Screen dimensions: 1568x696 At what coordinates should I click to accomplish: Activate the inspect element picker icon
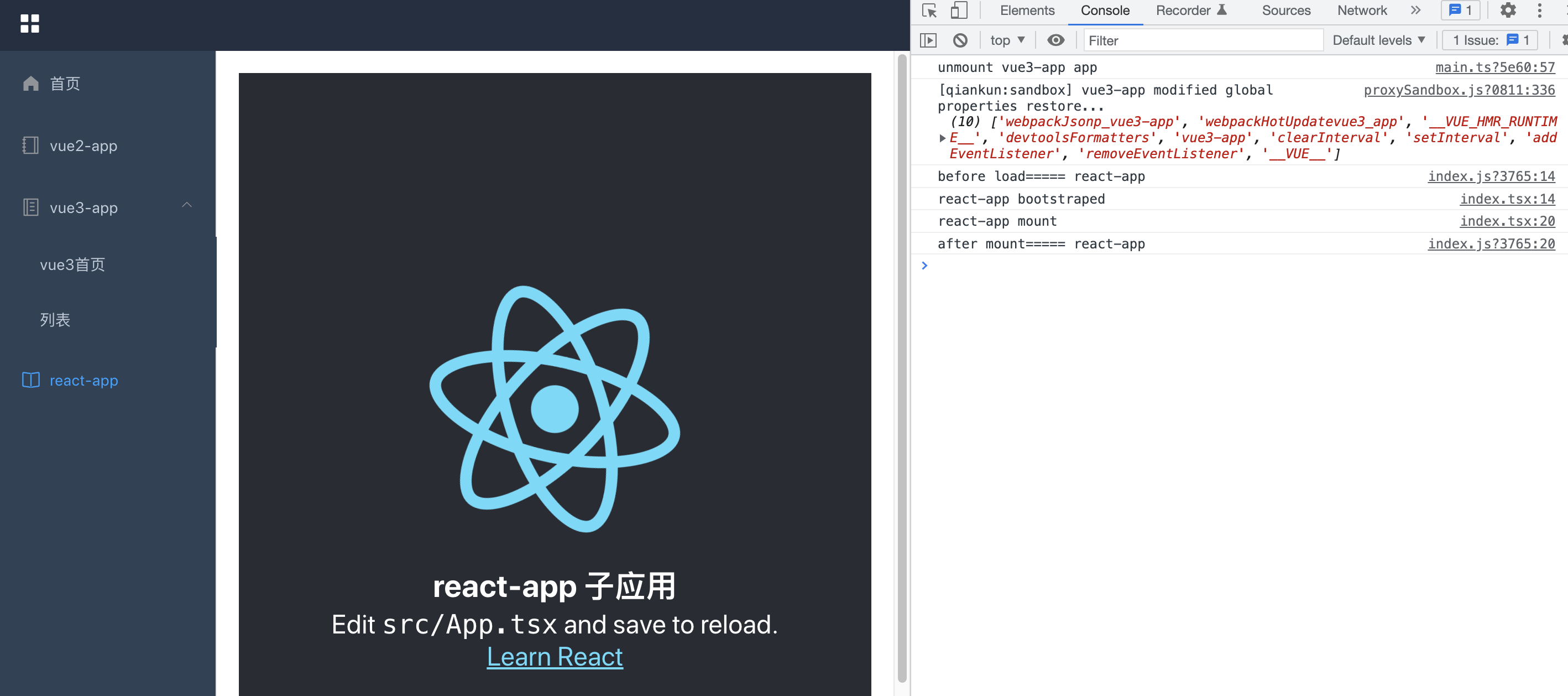[929, 11]
